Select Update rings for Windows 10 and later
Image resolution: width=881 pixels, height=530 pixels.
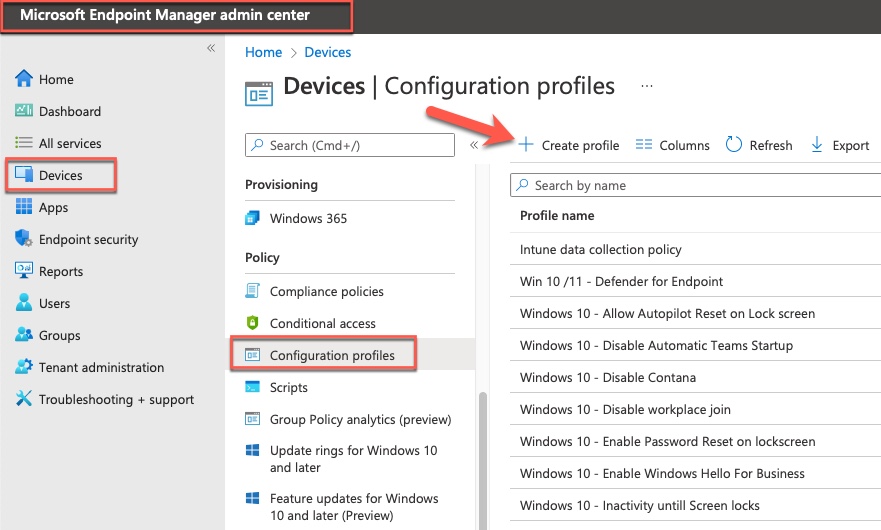[353, 459]
